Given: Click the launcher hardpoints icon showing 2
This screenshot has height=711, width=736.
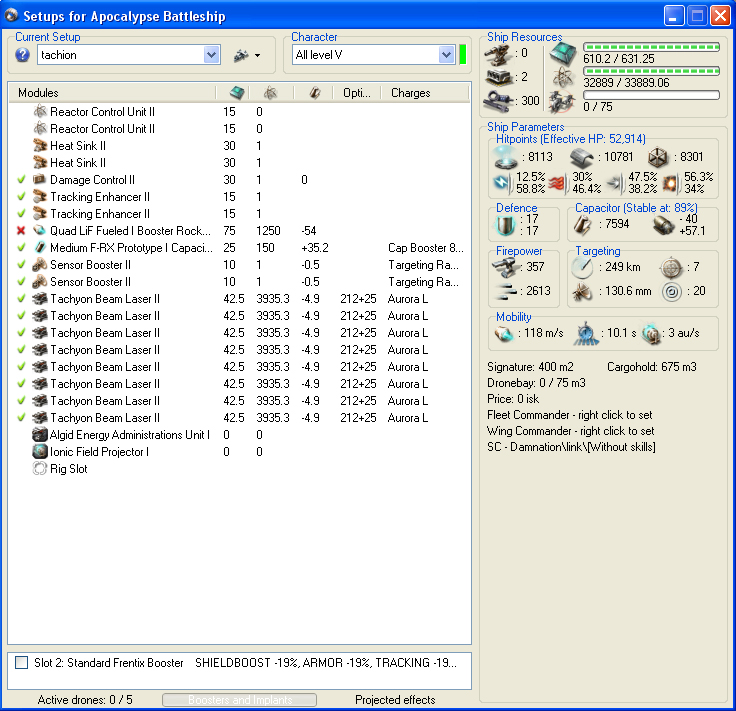Looking at the screenshot, I should [498, 77].
